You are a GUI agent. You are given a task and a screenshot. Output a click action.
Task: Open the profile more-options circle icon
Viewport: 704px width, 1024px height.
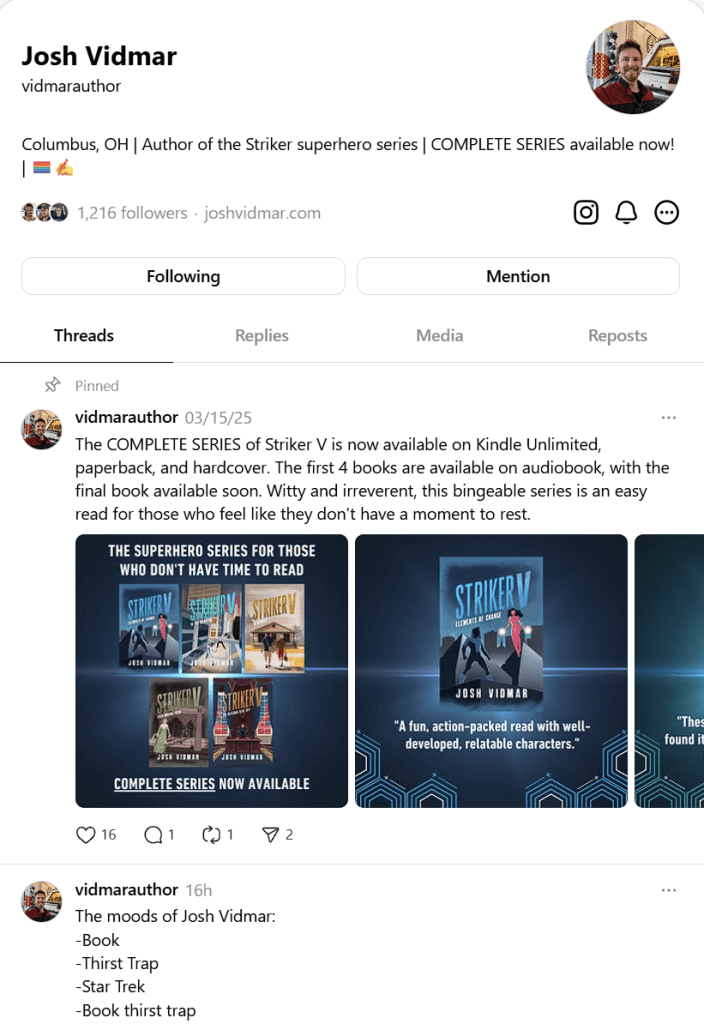(x=666, y=212)
